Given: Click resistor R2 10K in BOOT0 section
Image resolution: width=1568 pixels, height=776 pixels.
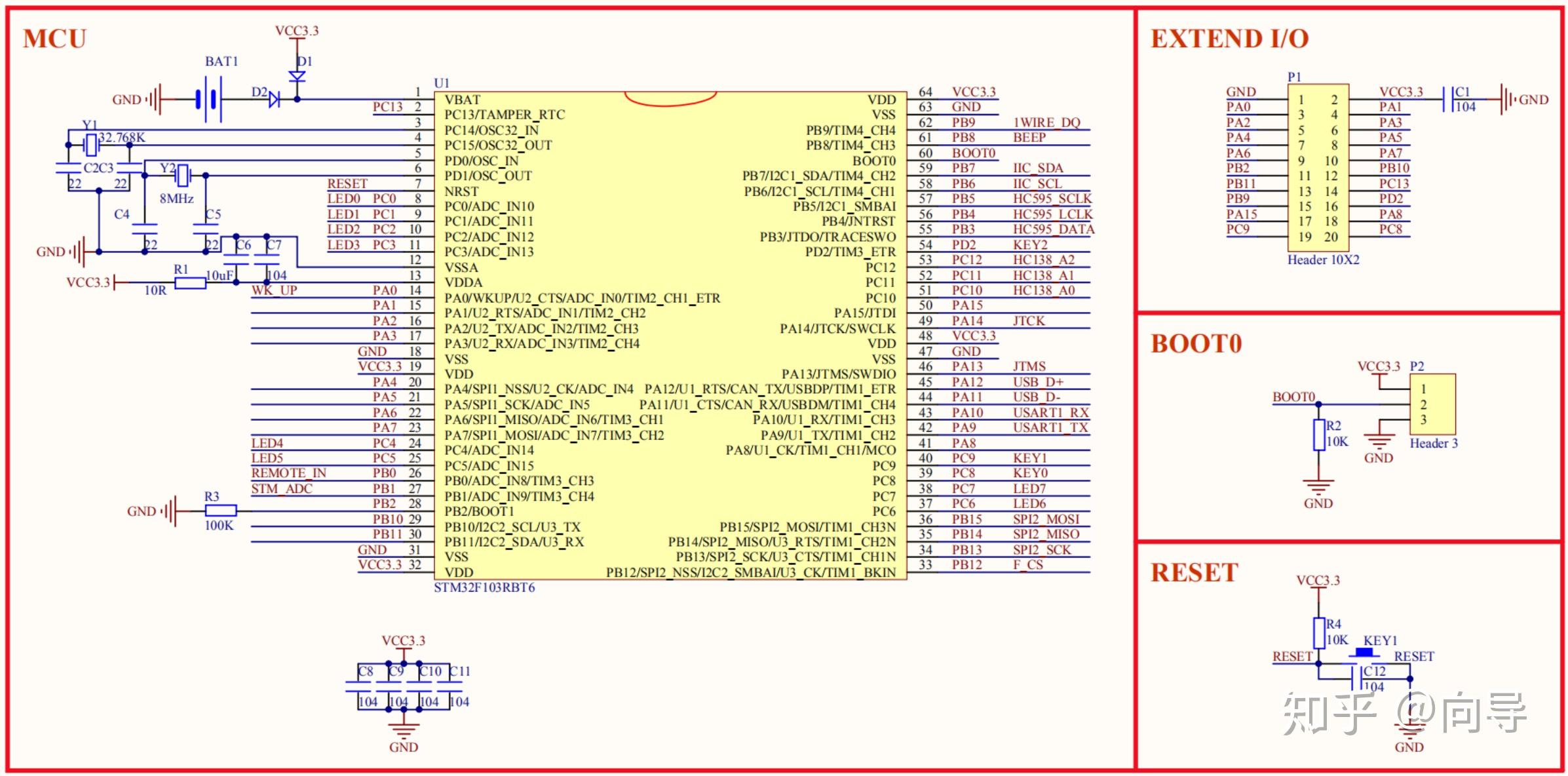Looking at the screenshot, I should [x=1319, y=435].
